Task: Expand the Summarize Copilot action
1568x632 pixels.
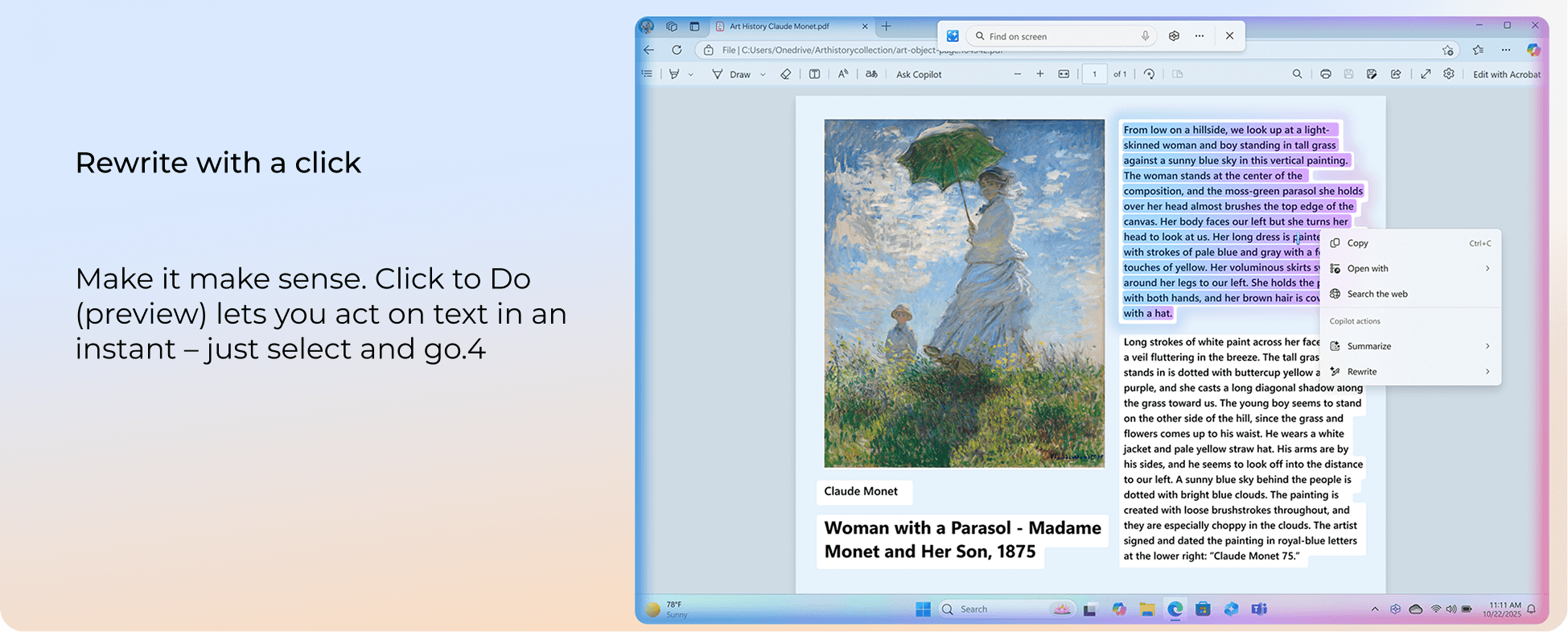Action: pos(1410,346)
